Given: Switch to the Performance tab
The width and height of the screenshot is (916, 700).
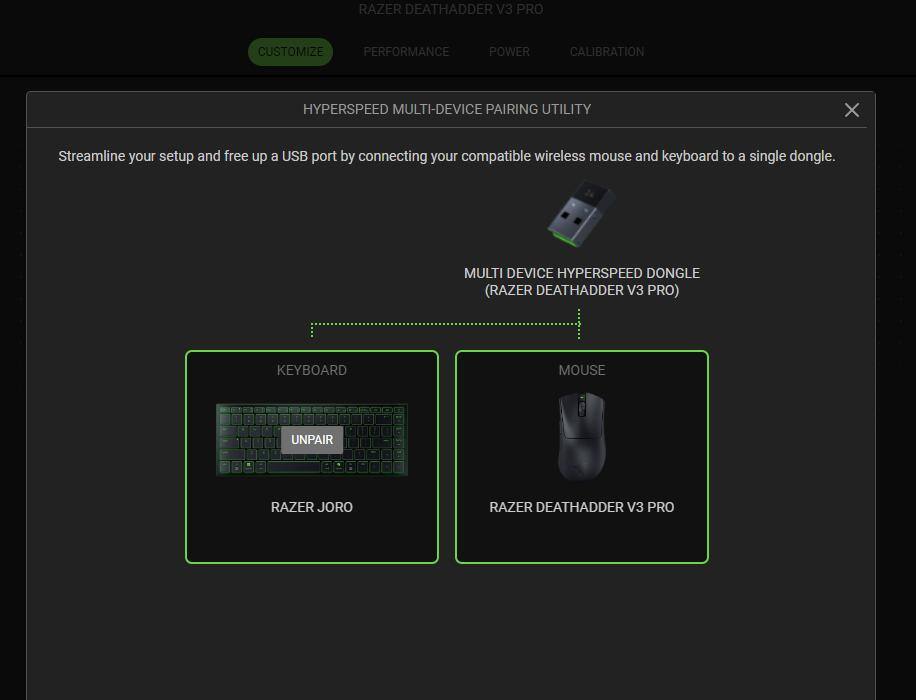Looking at the screenshot, I should click(x=406, y=52).
